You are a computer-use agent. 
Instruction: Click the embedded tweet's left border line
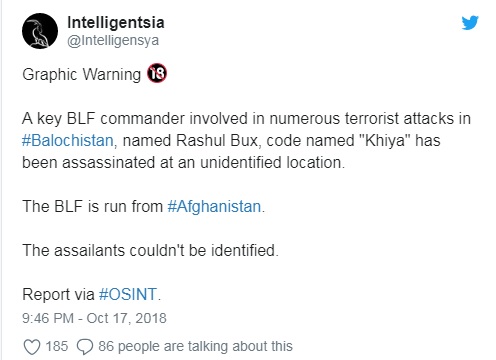coord(1,180)
